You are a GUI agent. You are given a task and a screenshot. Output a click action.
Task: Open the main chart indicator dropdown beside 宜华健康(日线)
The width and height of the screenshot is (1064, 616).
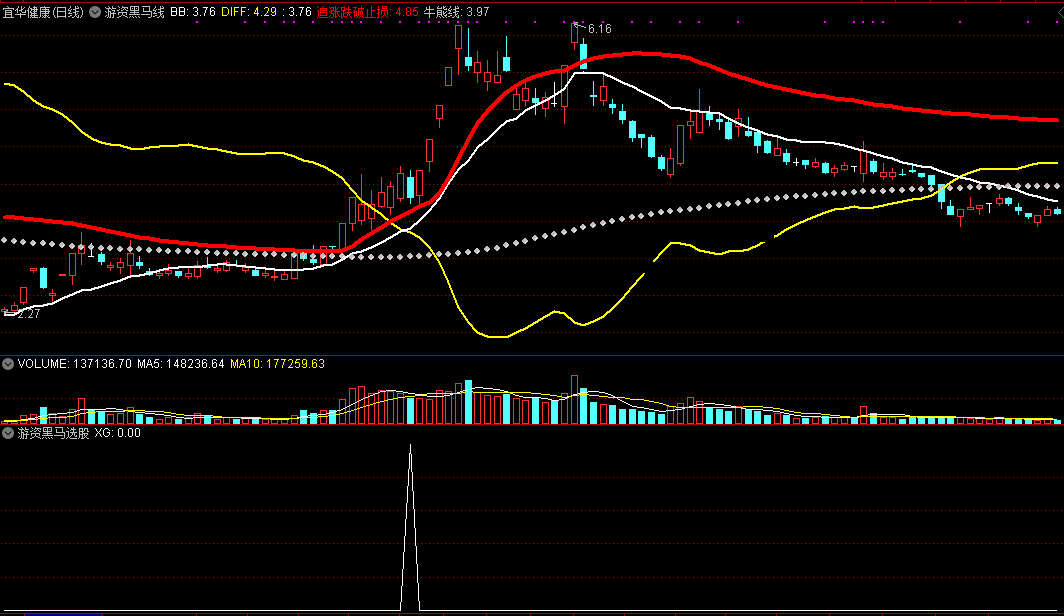pyautogui.click(x=95, y=12)
